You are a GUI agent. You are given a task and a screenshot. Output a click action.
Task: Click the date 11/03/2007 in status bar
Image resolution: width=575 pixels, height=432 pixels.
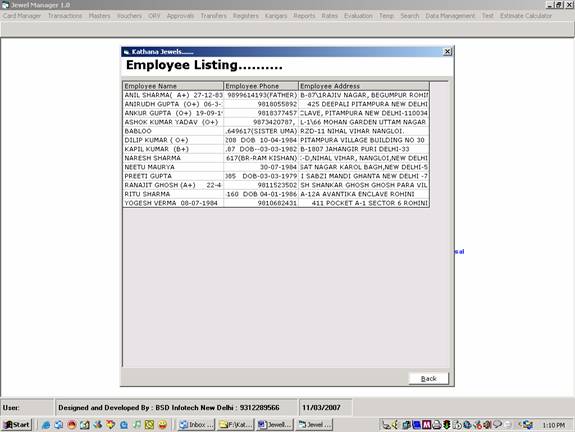pyautogui.click(x=321, y=407)
